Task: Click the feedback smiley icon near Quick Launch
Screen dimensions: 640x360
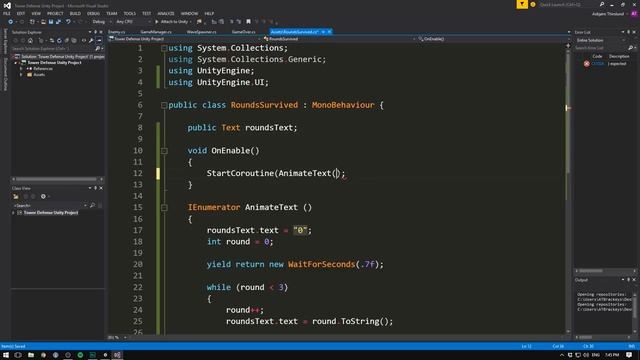Action: (x=533, y=4)
